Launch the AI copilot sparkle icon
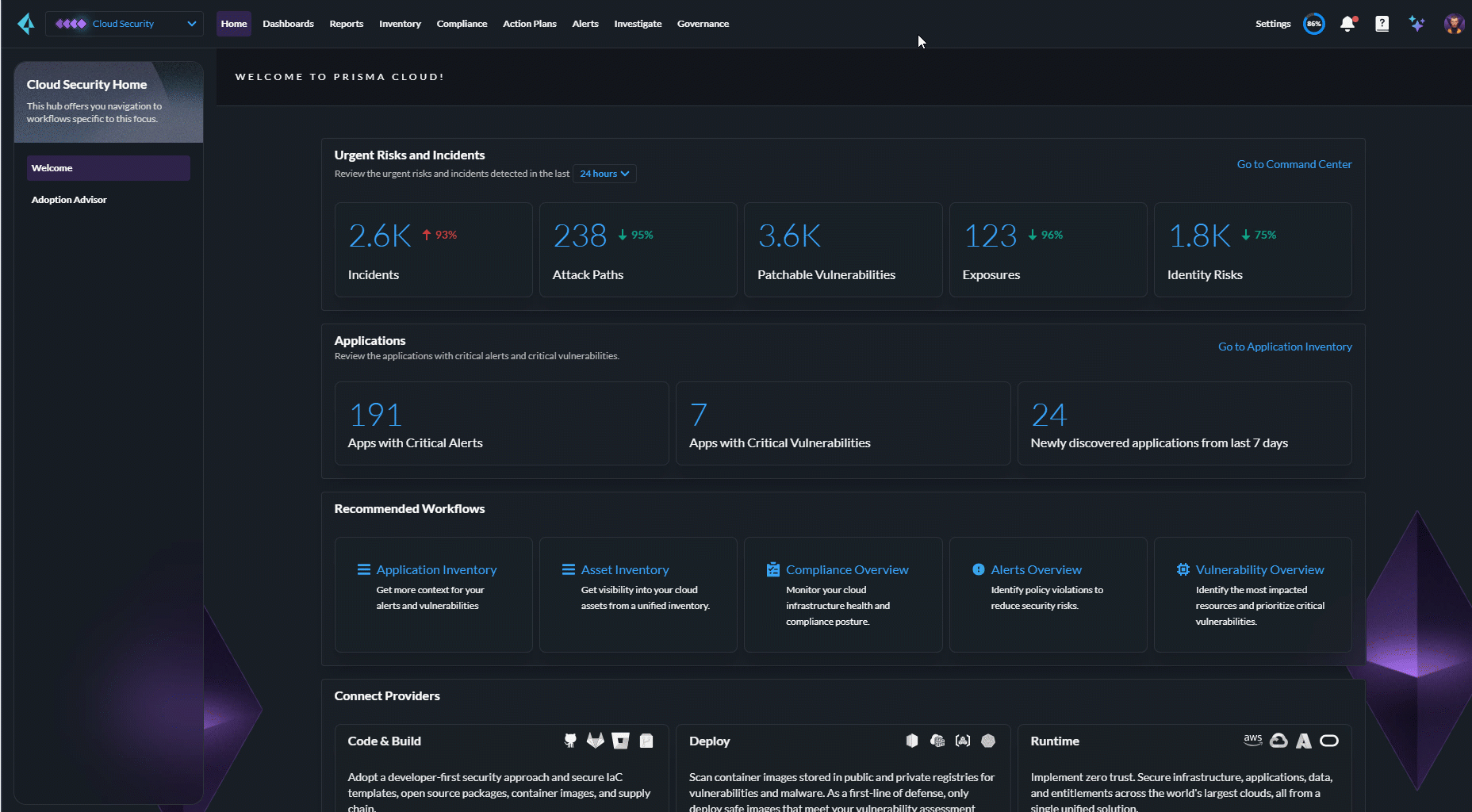 [x=1416, y=24]
